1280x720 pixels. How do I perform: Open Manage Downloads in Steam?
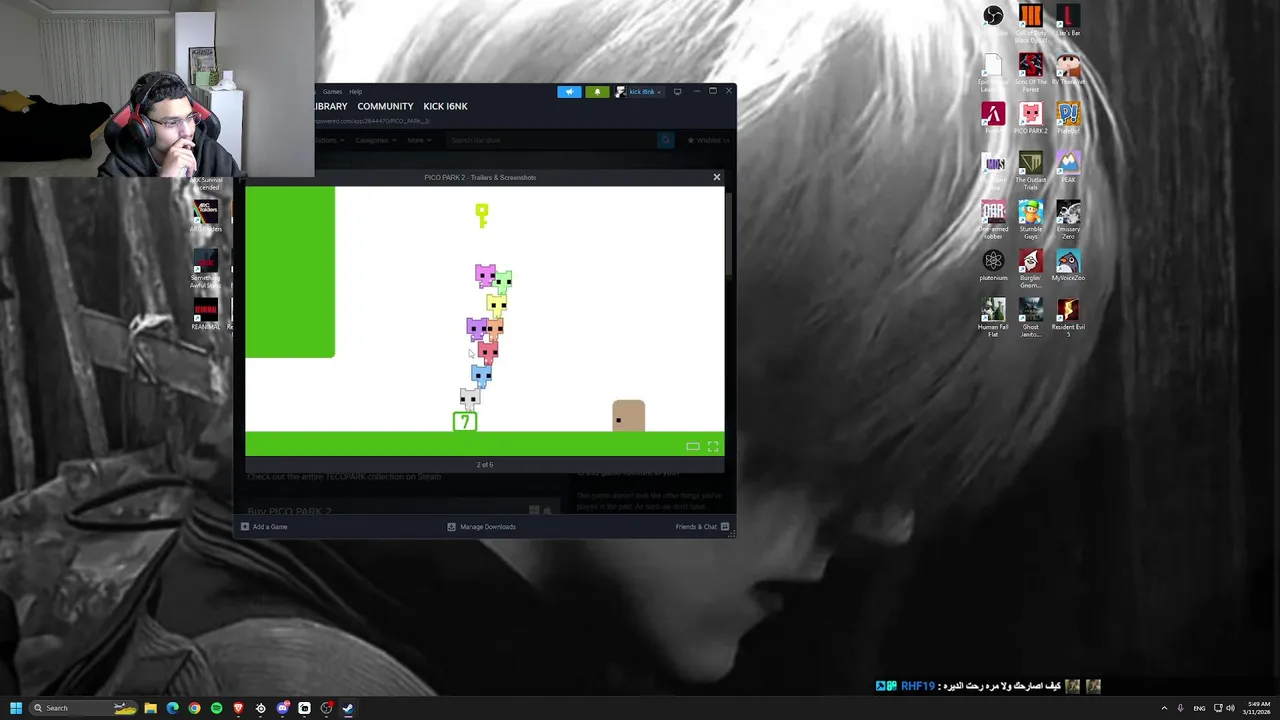pyautogui.click(x=481, y=527)
